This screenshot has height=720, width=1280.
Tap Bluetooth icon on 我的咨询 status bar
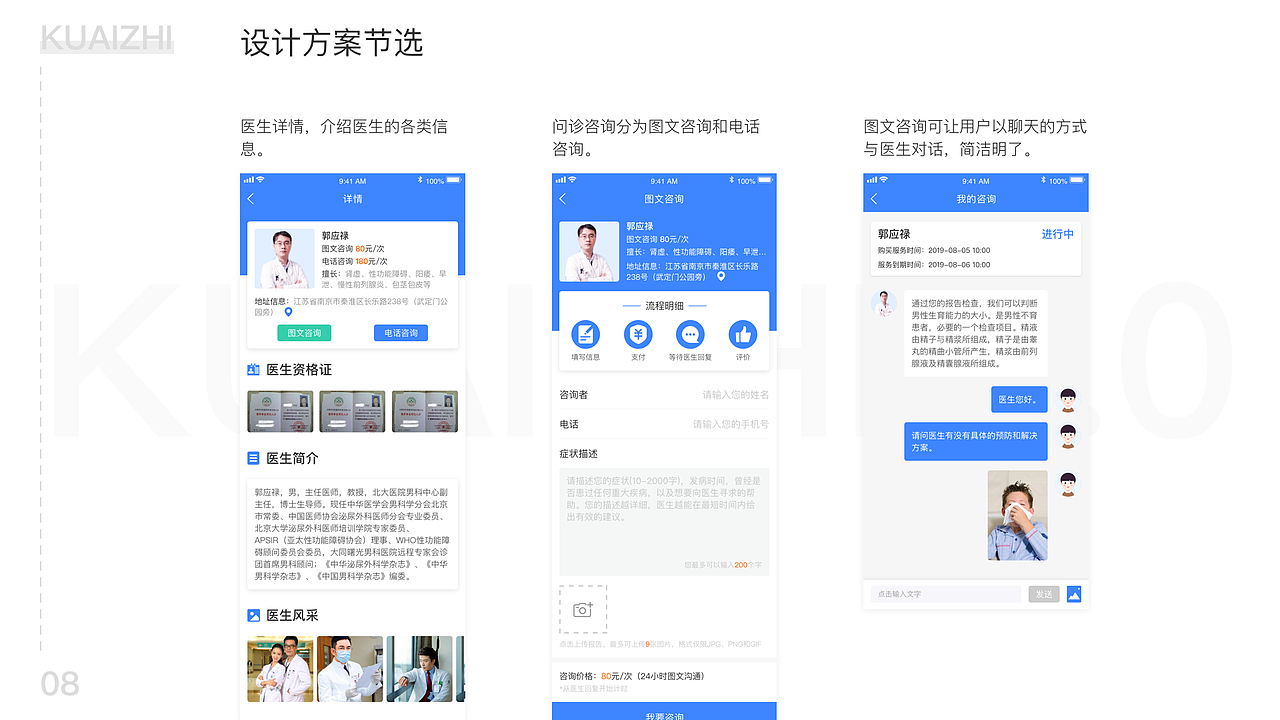(x=1044, y=180)
